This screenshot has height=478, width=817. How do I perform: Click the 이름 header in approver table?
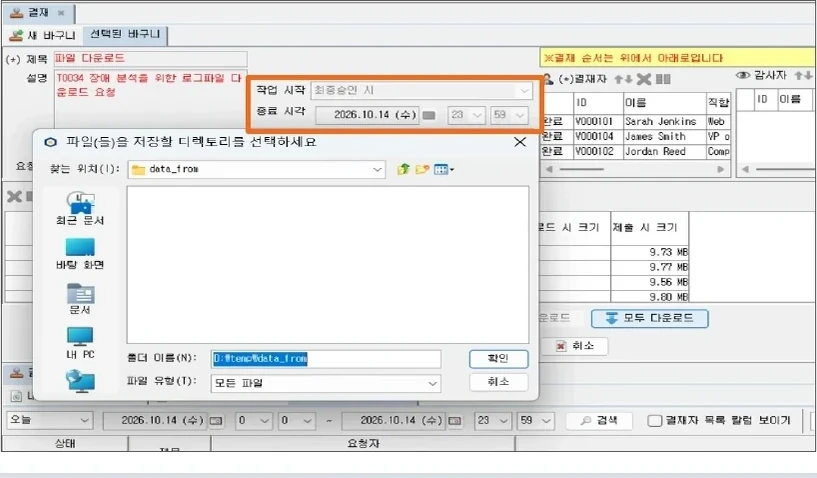664,103
